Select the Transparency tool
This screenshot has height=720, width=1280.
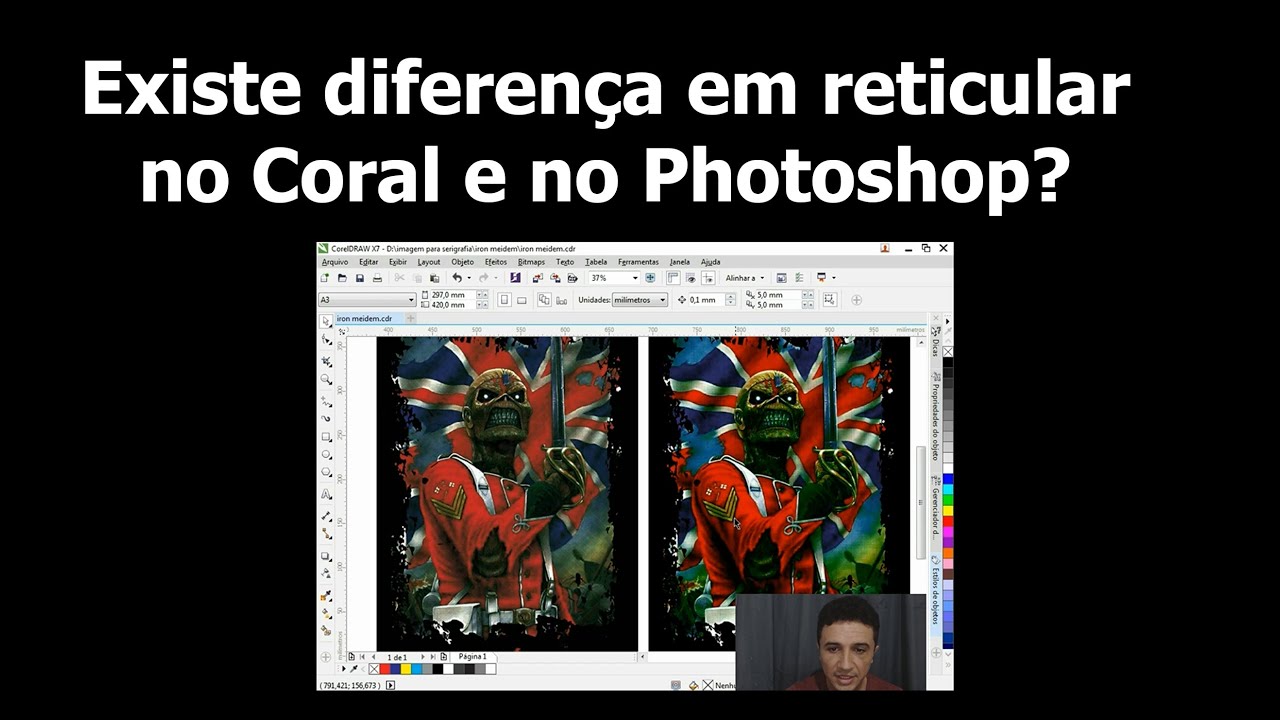coord(326,572)
